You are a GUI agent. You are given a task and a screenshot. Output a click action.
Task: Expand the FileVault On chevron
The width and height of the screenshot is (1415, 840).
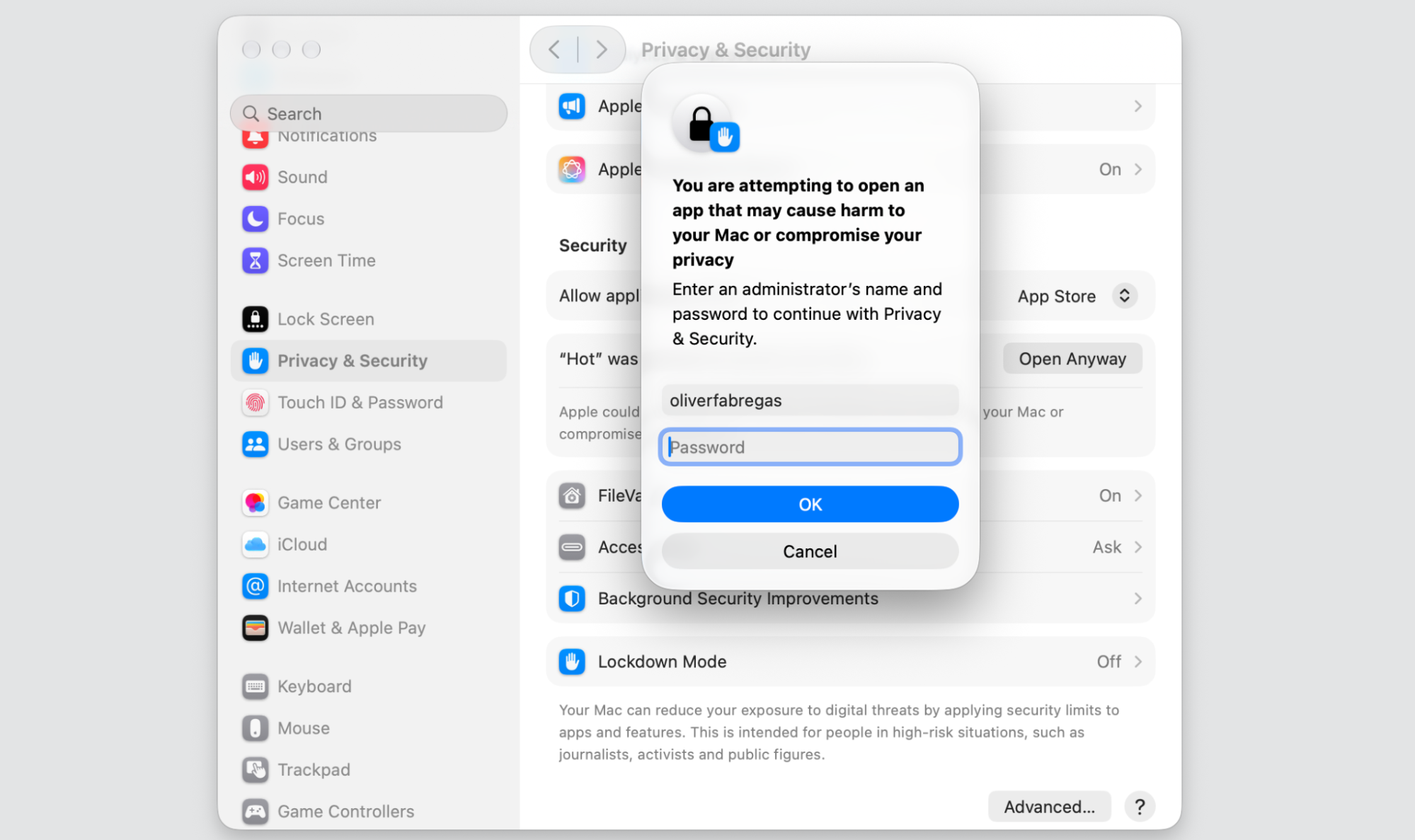pyautogui.click(x=1138, y=496)
